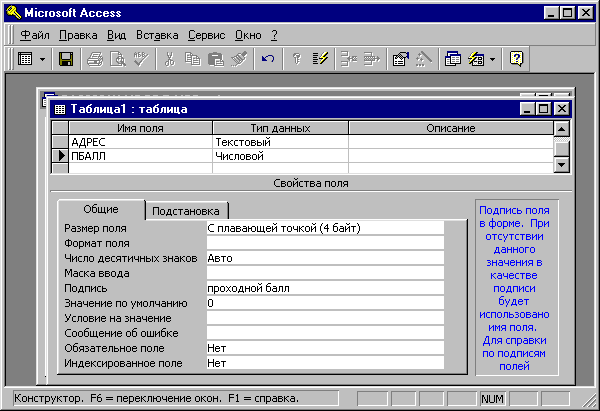Toggle the Key Field (key) icon

298,60
